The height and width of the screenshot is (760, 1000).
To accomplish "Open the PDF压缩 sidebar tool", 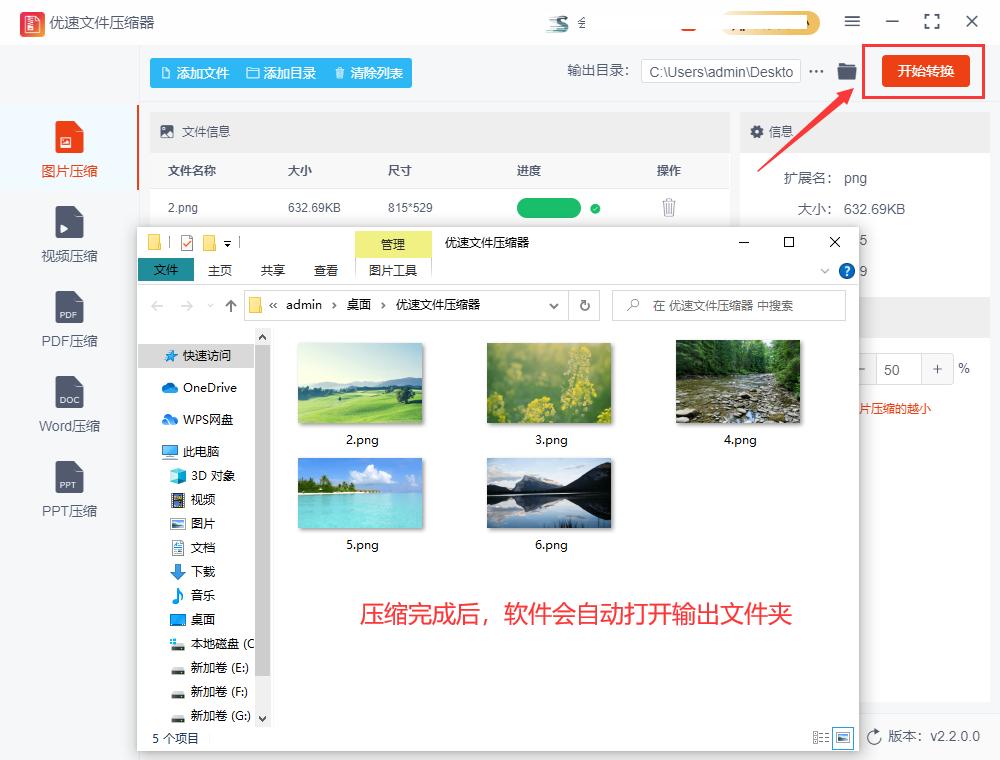I will pos(68,320).
